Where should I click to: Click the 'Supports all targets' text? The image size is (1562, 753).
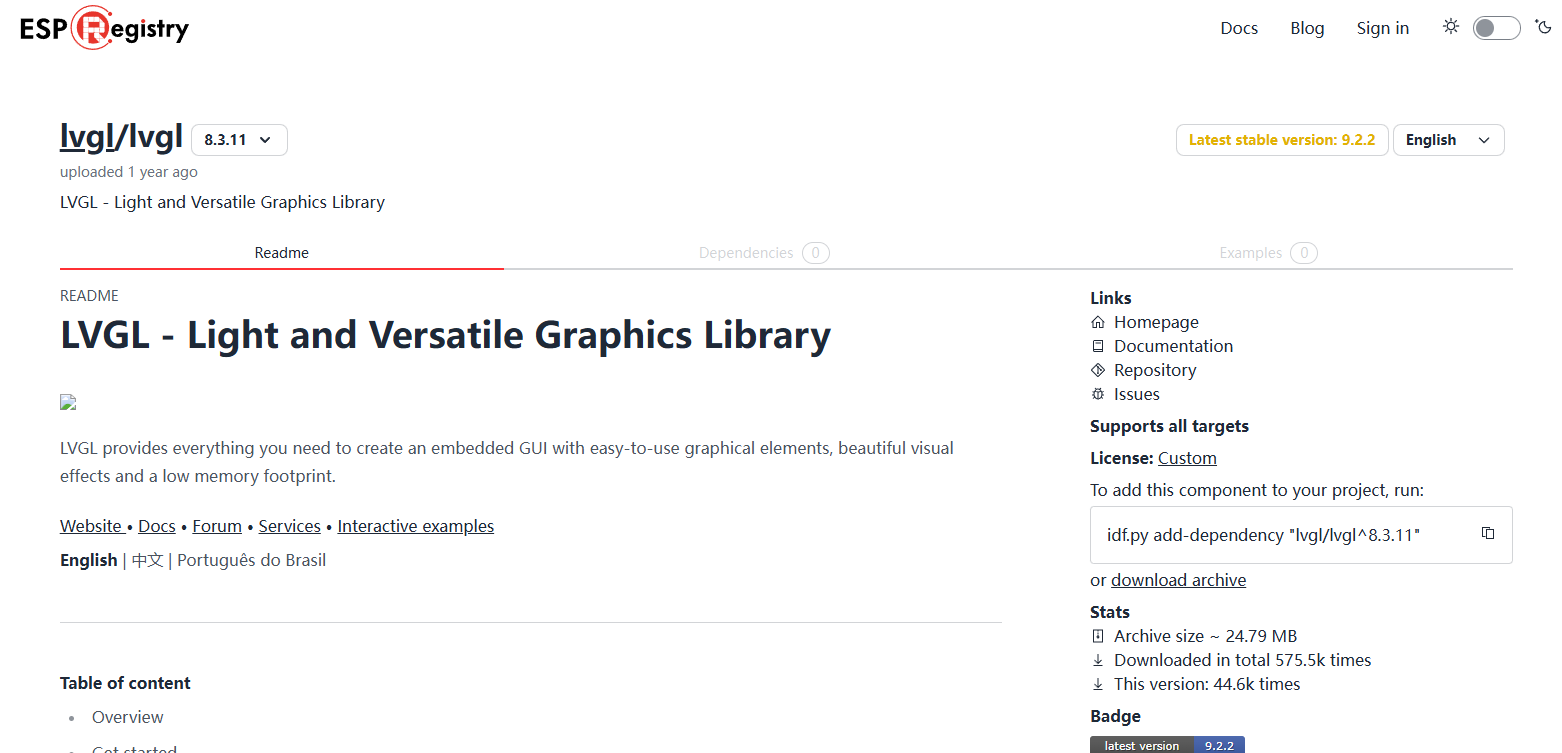pos(1169,426)
